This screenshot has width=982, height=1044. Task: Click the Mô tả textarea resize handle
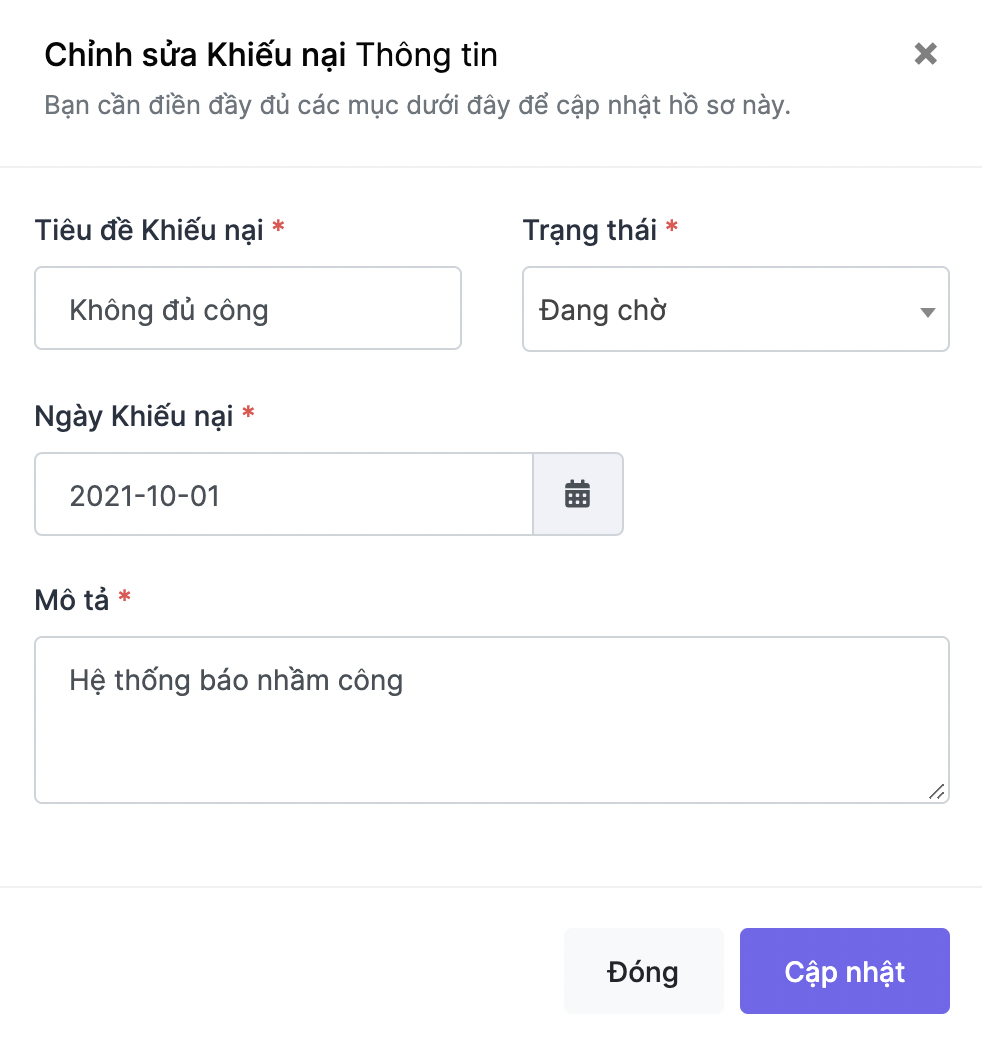coord(936,791)
